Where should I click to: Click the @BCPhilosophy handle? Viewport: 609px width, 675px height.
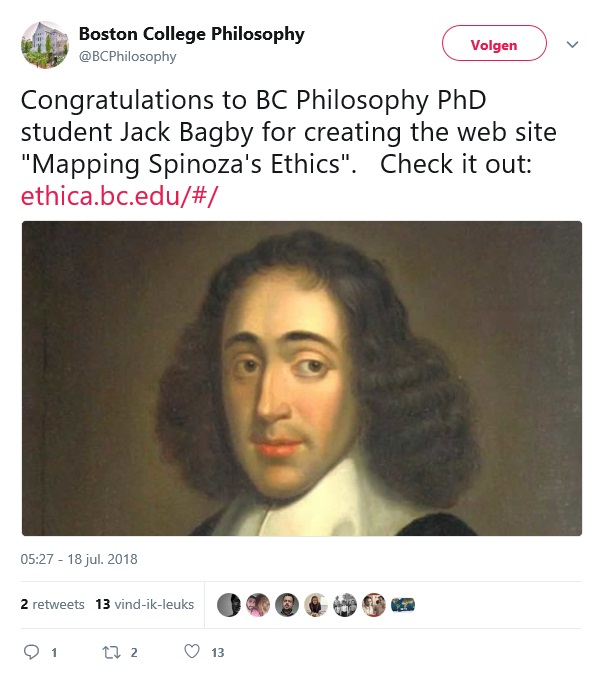(127, 57)
